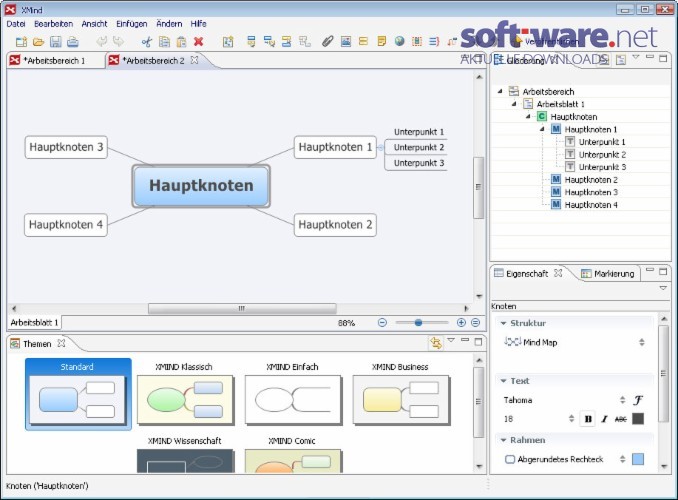Click the Undo arrow icon
The image size is (678, 500).
(x=101, y=42)
